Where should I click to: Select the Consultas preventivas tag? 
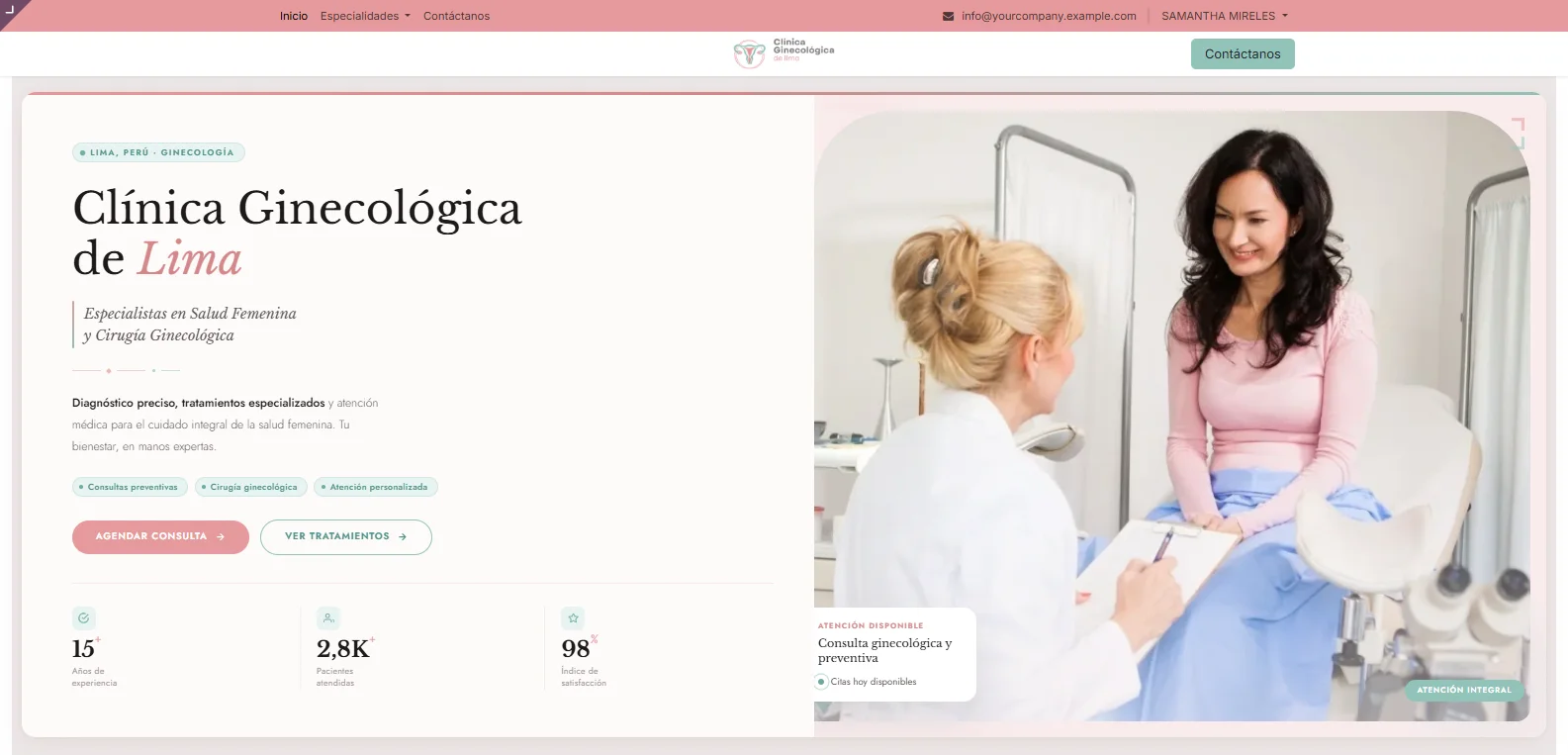pyautogui.click(x=131, y=487)
